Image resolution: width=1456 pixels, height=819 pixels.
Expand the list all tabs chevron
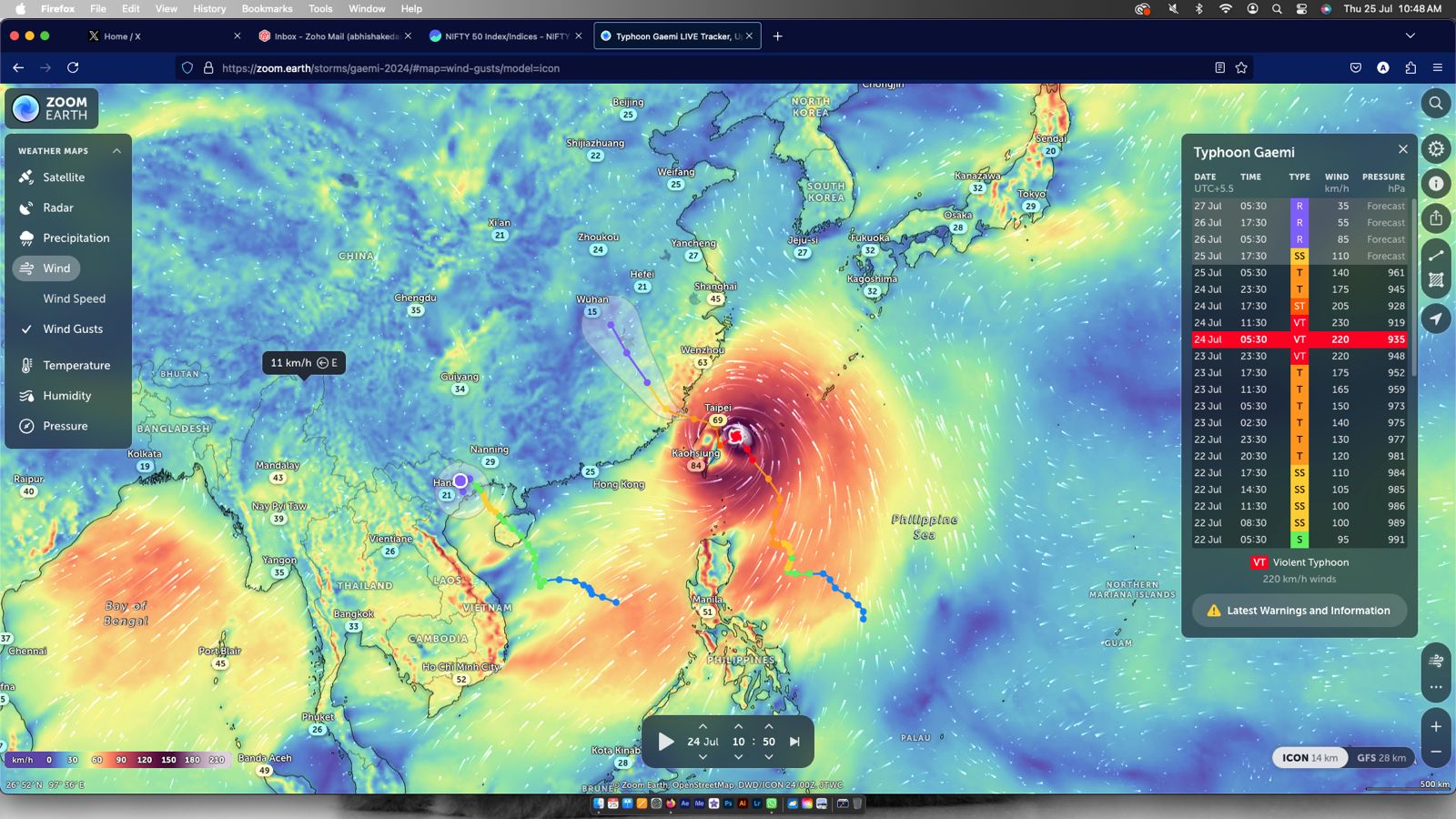tap(1410, 36)
